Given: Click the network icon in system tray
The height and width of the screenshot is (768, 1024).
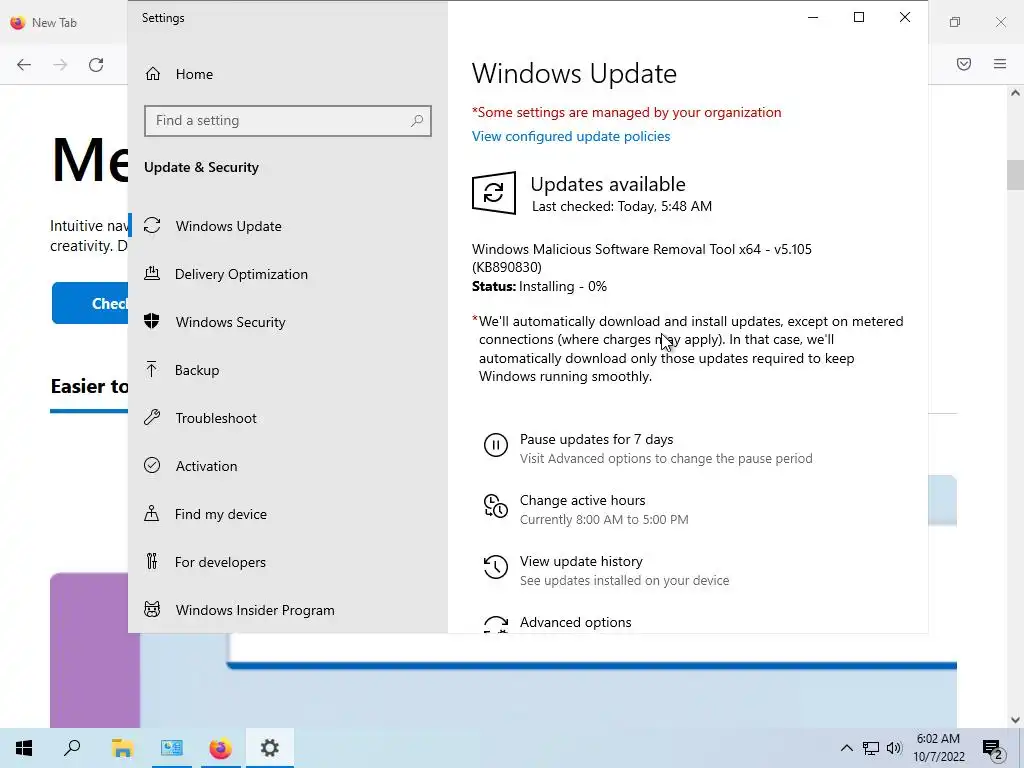Looking at the screenshot, I should (871, 748).
